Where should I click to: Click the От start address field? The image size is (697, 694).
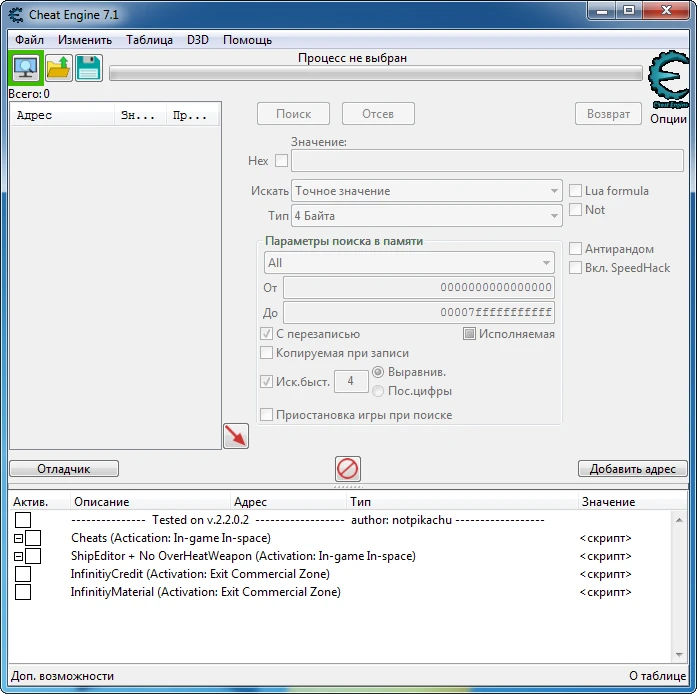pyautogui.click(x=419, y=287)
